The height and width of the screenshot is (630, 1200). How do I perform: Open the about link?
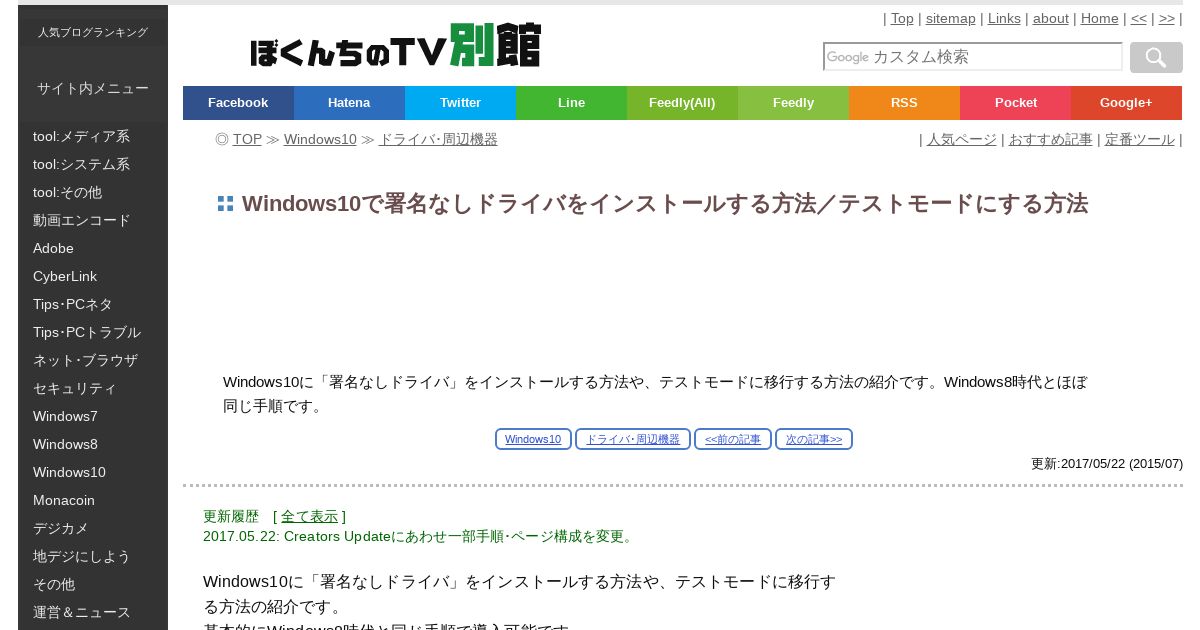[x=1050, y=18]
